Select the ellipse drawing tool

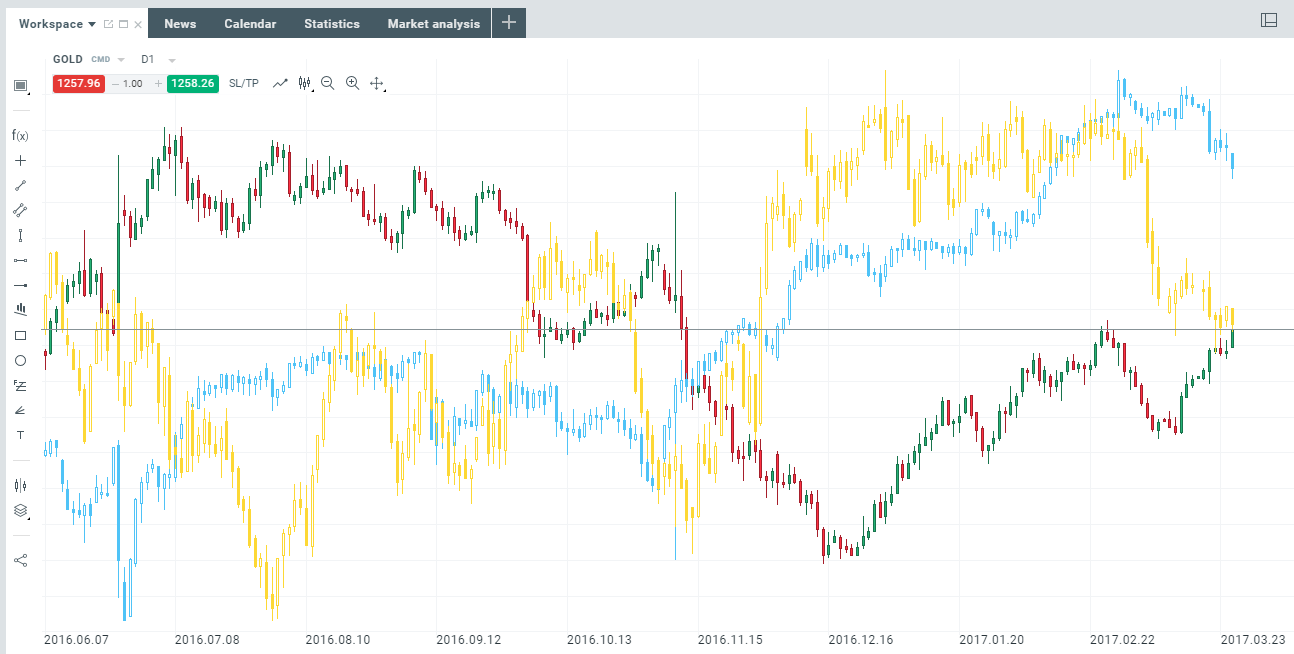point(20,360)
